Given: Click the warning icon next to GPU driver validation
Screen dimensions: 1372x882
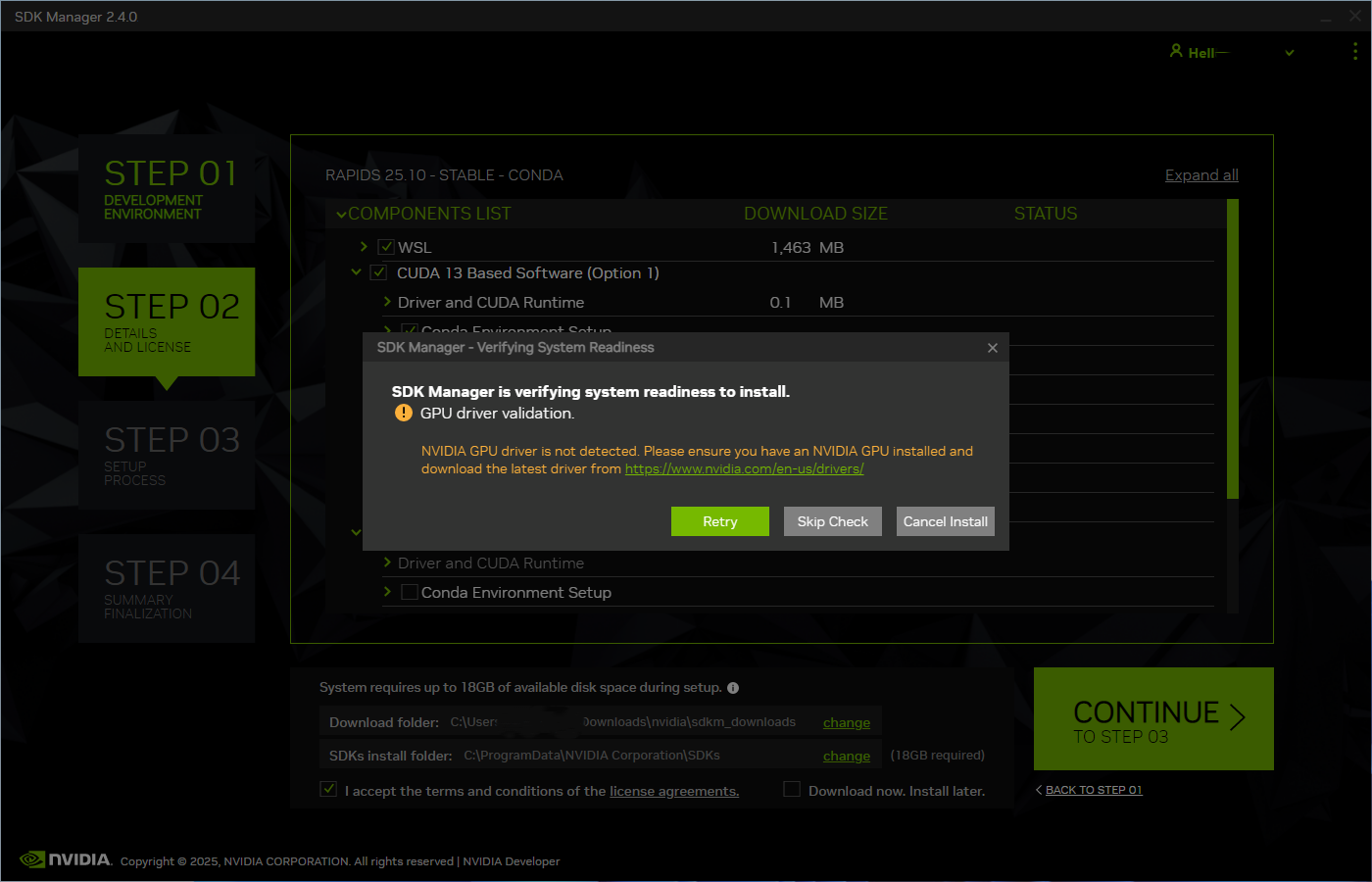Looking at the screenshot, I should 403,413.
